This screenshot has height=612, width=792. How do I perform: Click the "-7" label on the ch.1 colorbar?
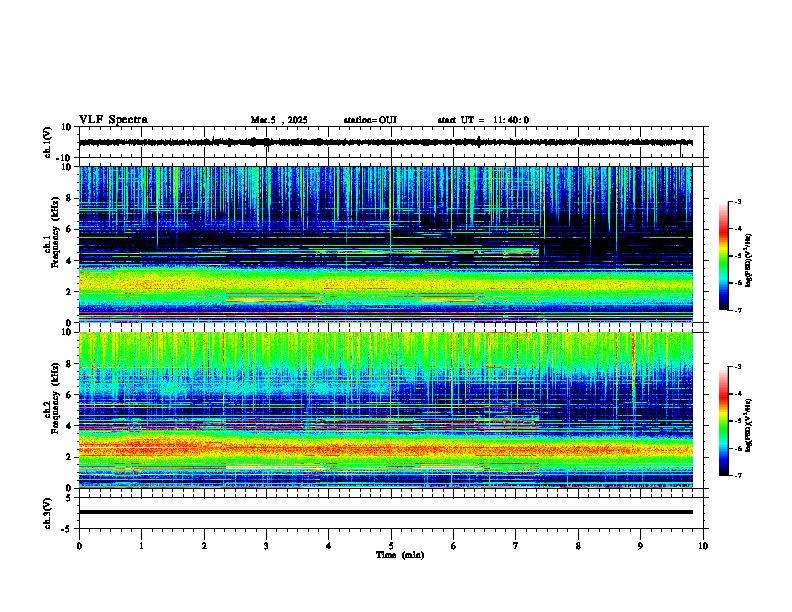[737, 310]
